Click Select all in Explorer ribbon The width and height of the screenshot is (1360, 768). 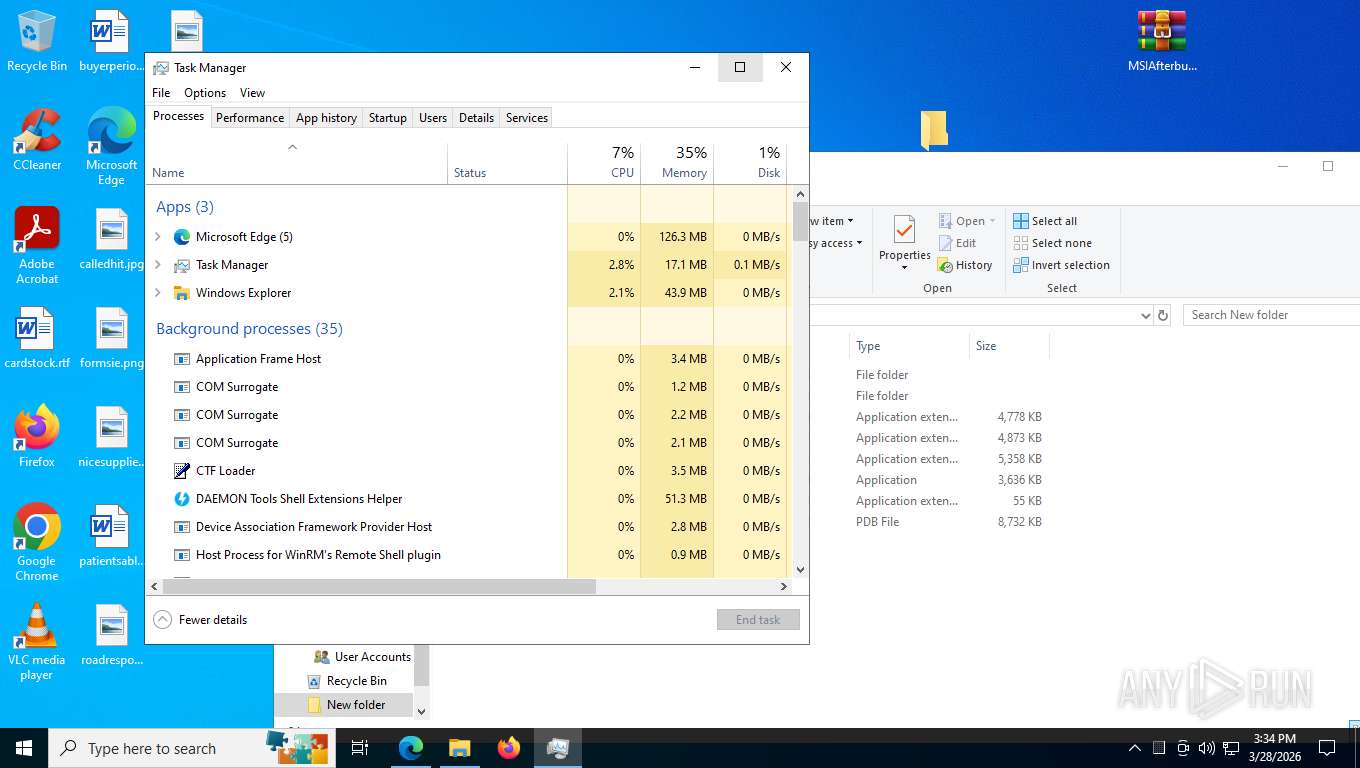1045,221
